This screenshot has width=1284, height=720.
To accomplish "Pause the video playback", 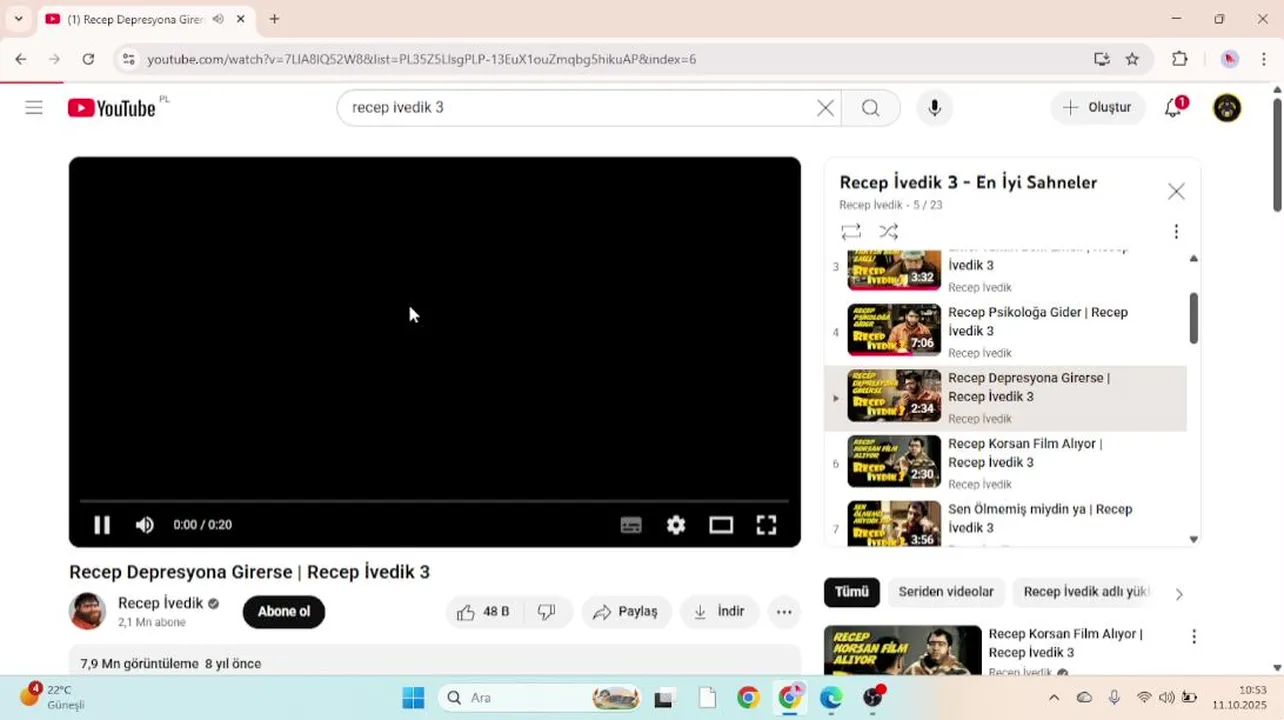I will pyautogui.click(x=102, y=525).
